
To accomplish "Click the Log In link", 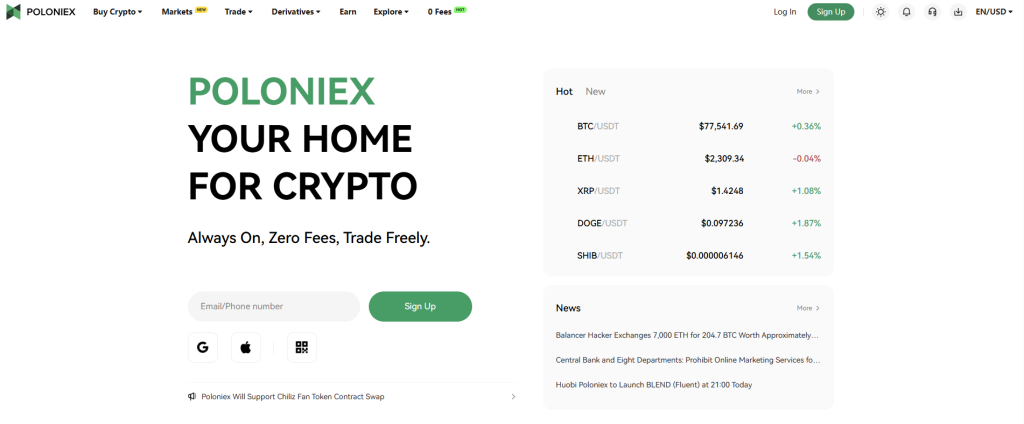I will (x=785, y=12).
